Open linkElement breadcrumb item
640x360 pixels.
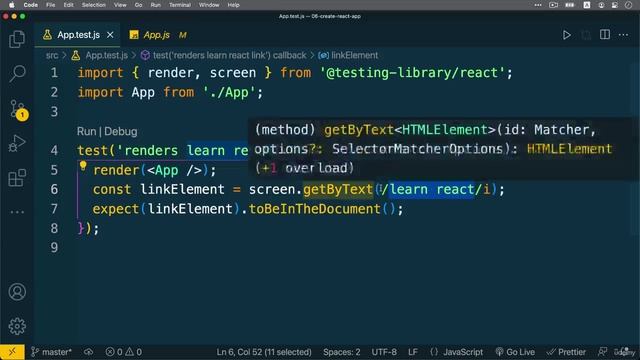click(x=354, y=56)
